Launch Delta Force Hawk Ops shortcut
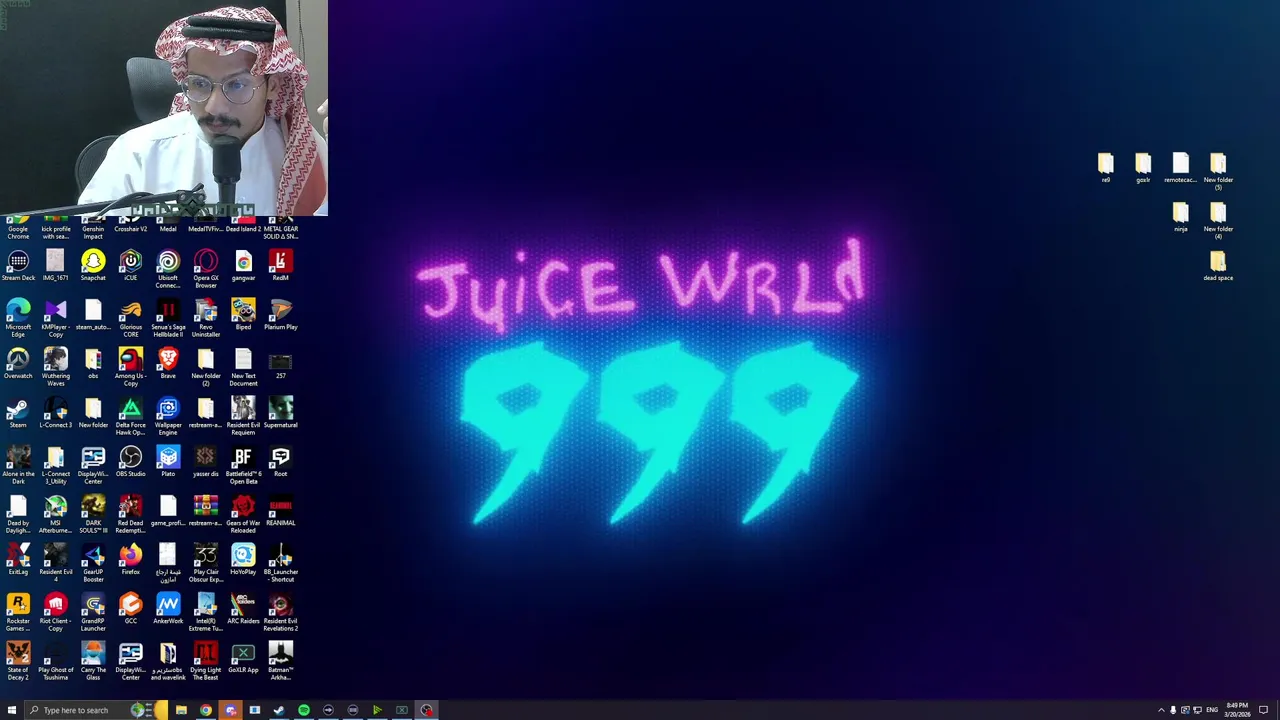1280x720 pixels. (x=131, y=416)
